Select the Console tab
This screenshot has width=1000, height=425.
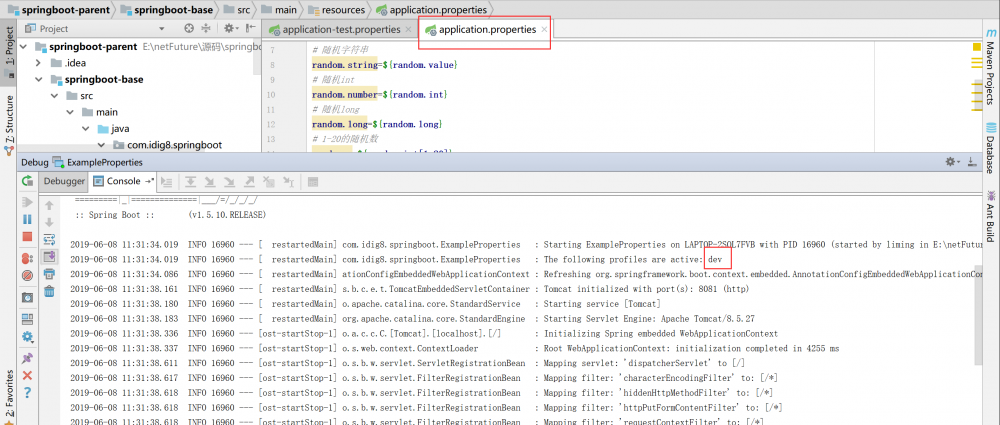point(123,181)
